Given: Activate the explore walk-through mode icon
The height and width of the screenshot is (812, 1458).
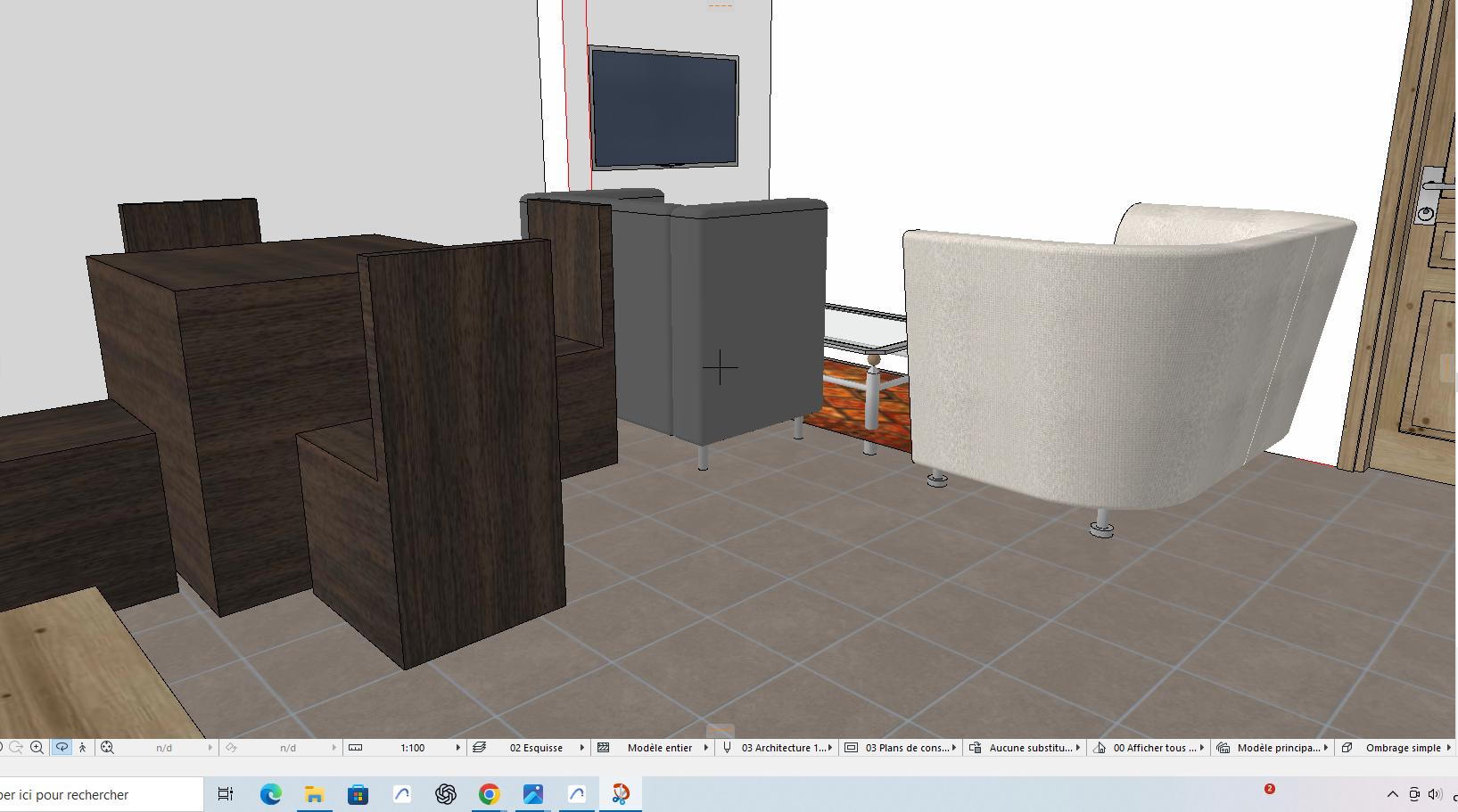Looking at the screenshot, I should pos(83,748).
